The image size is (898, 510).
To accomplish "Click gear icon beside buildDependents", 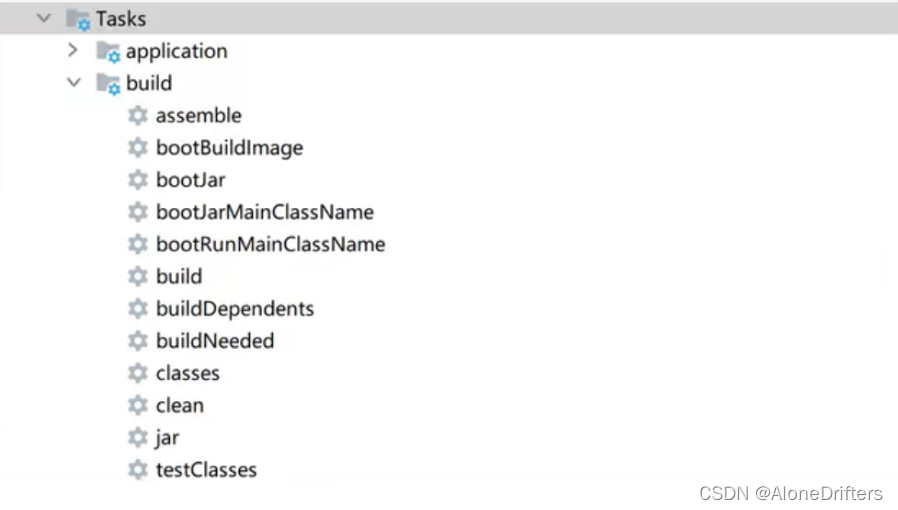I will 137,309.
